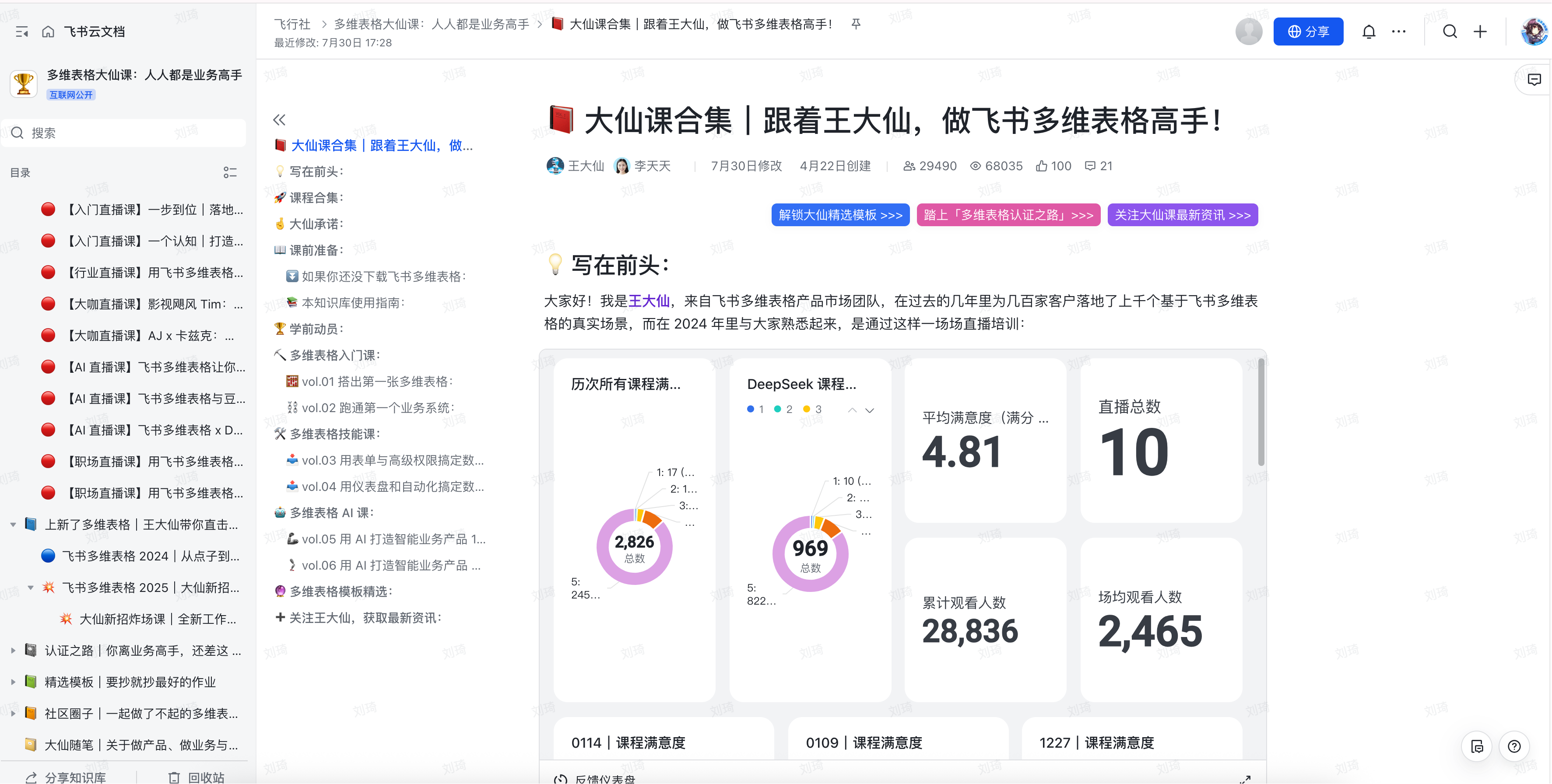Collapse the 上新了多维表格 tree node

[13, 525]
